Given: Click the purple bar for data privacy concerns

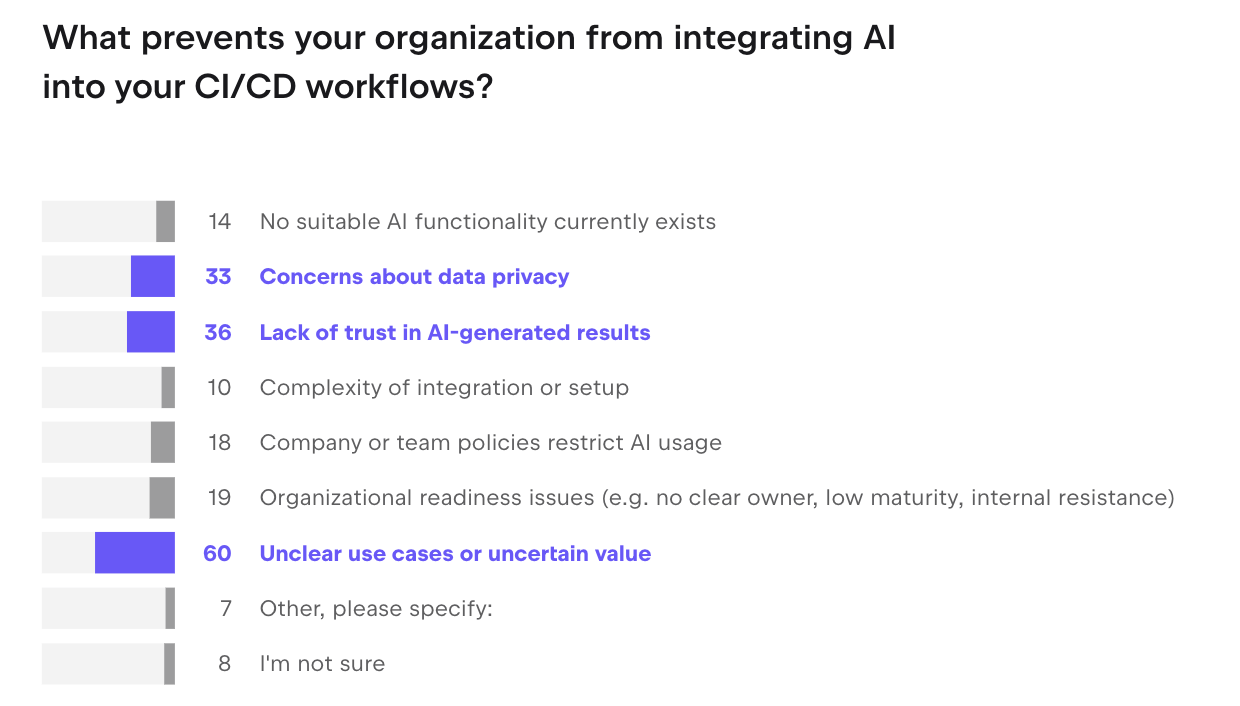Looking at the screenshot, I should [153, 277].
